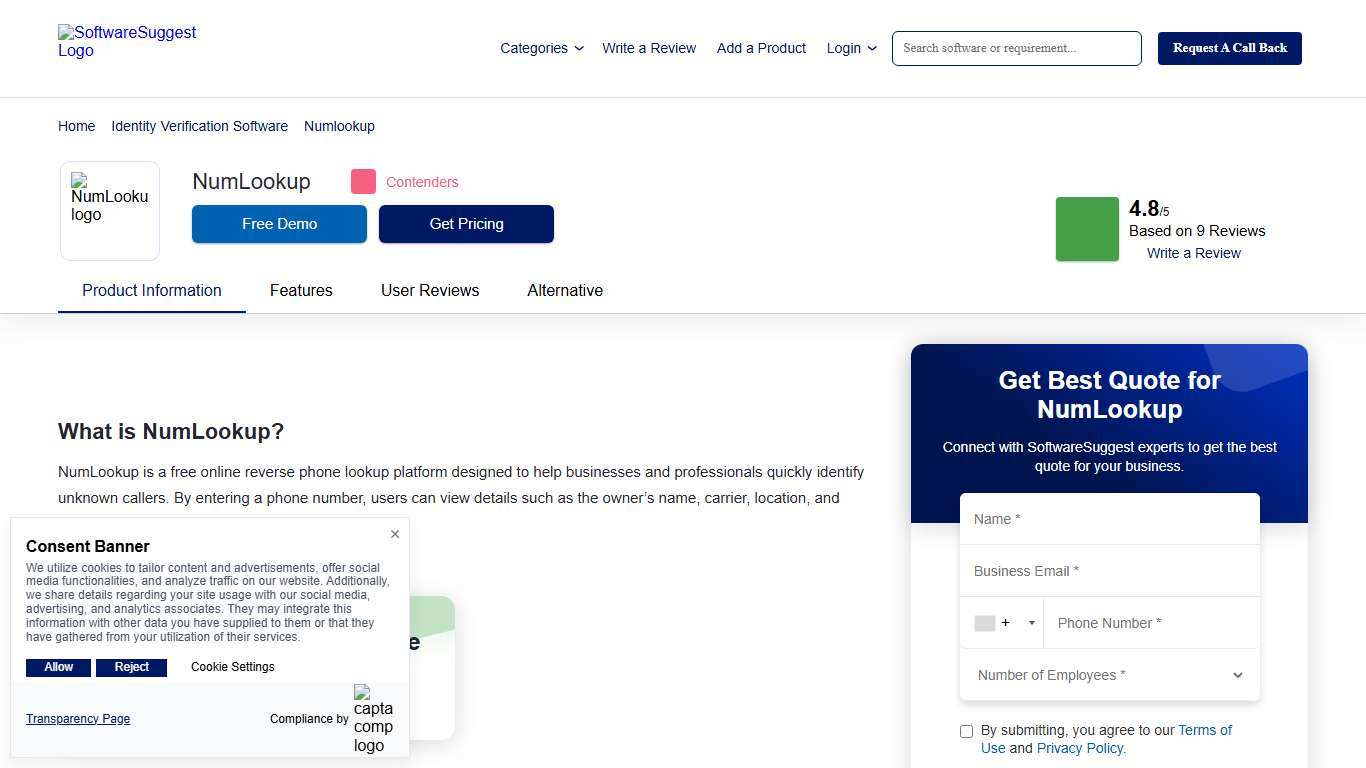1366x768 pixels.
Task: Close the Consent Banner with the X
Action: pyautogui.click(x=394, y=534)
